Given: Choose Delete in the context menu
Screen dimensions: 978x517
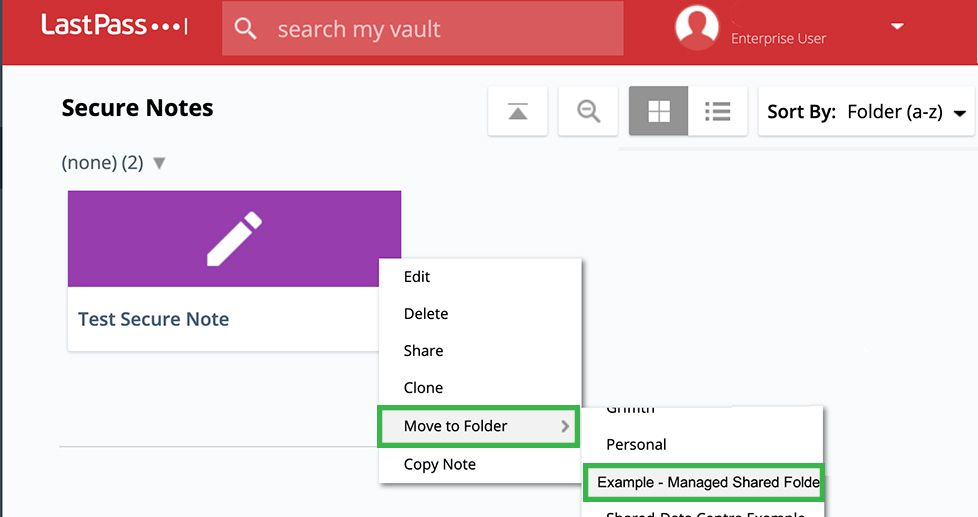Looking at the screenshot, I should tap(426, 314).
